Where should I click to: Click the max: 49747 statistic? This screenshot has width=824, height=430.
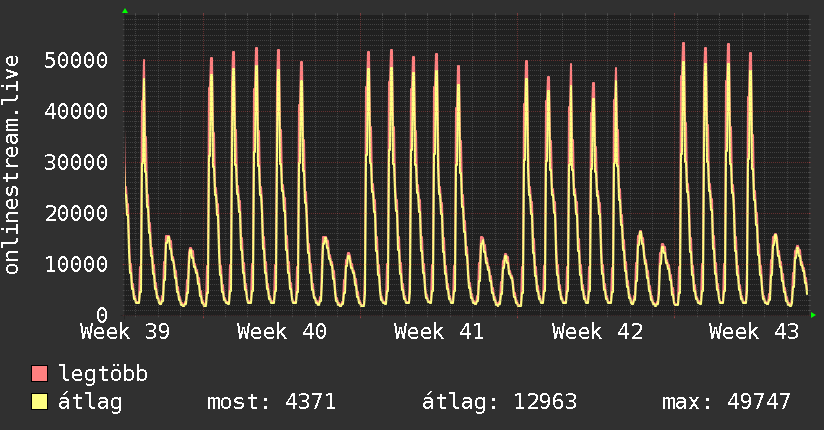[x=726, y=402]
